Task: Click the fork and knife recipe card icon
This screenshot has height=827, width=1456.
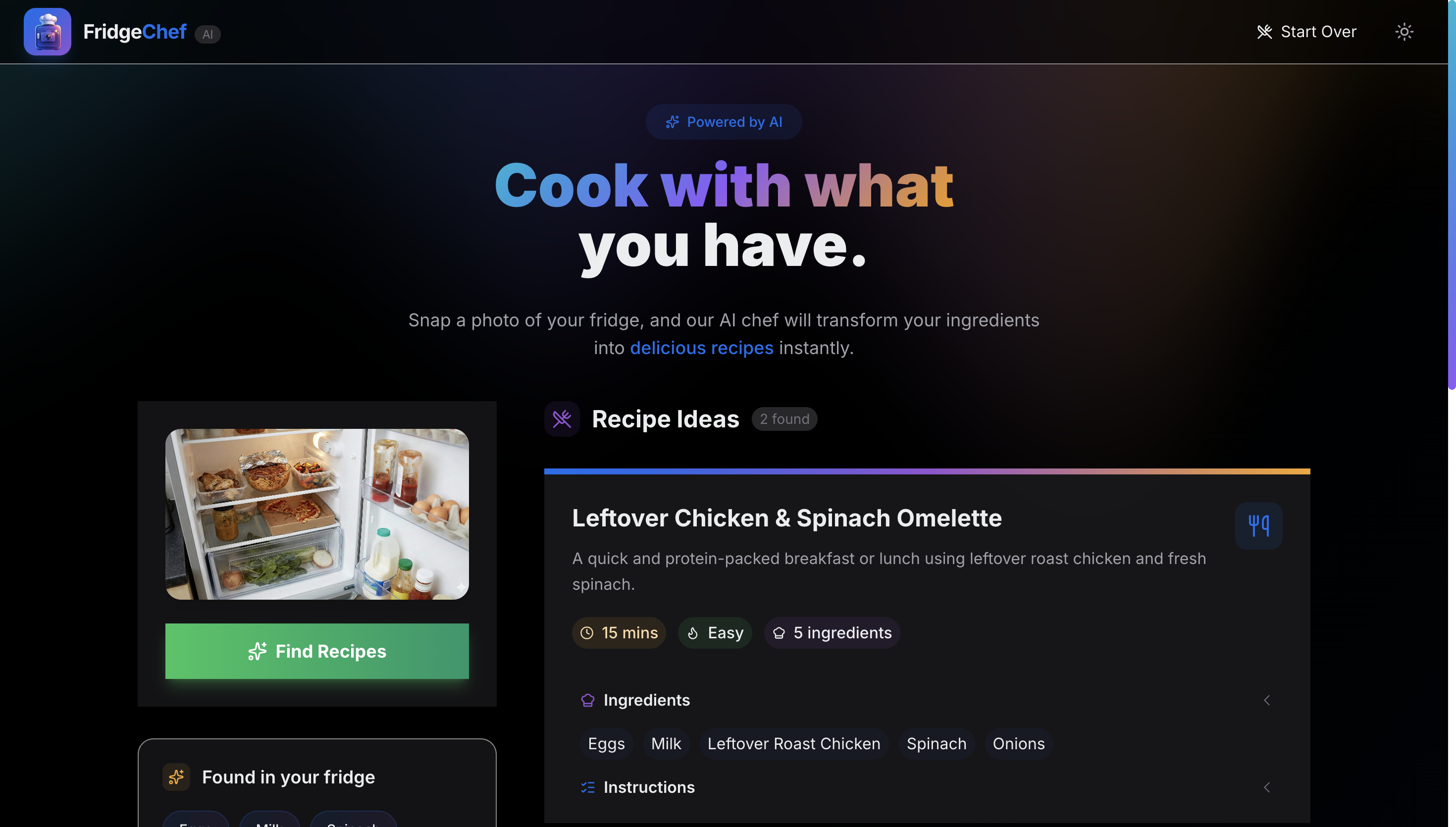Action: click(1258, 525)
